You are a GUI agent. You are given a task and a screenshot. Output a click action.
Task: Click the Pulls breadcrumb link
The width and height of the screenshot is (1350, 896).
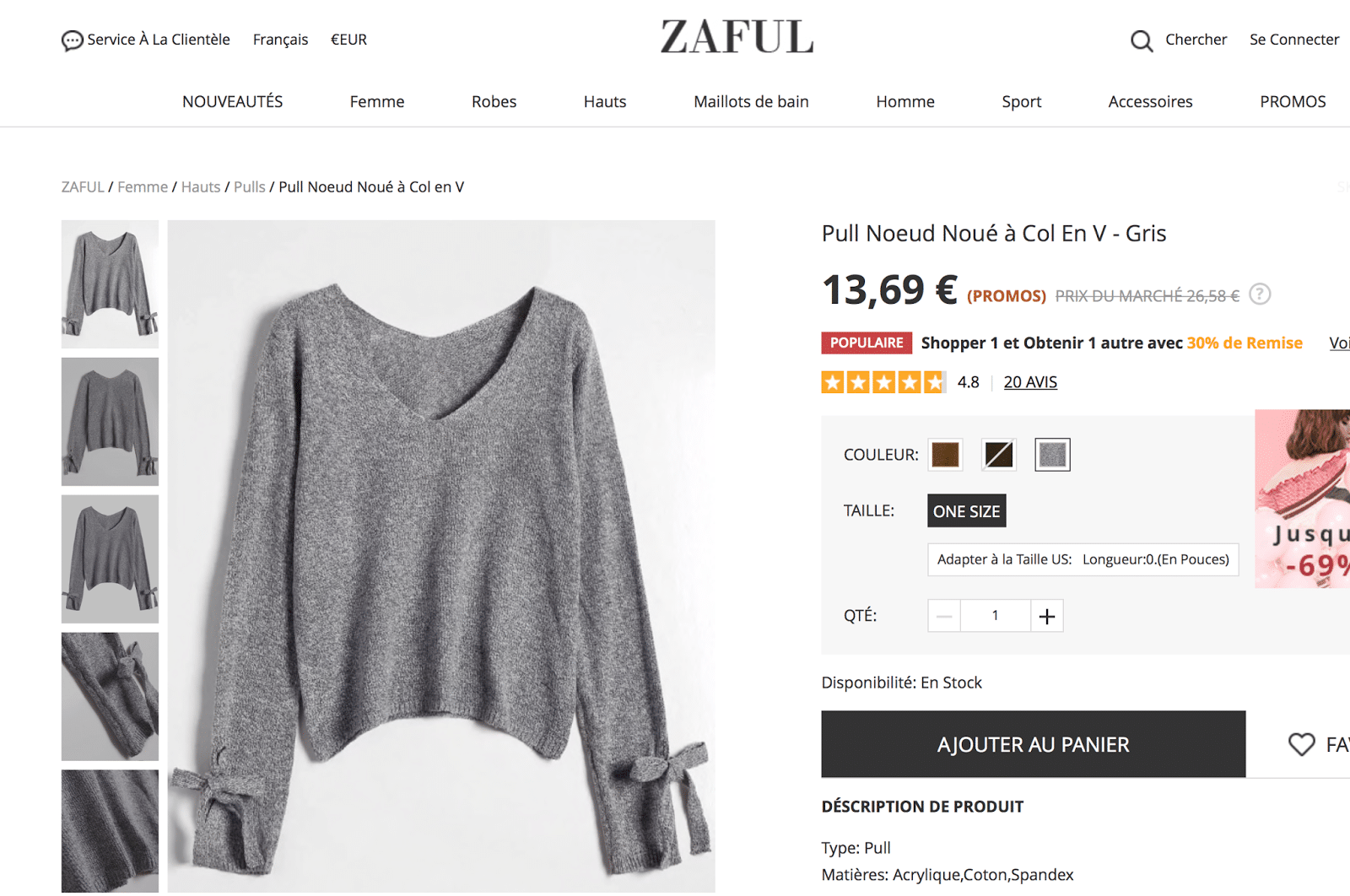[x=250, y=187]
